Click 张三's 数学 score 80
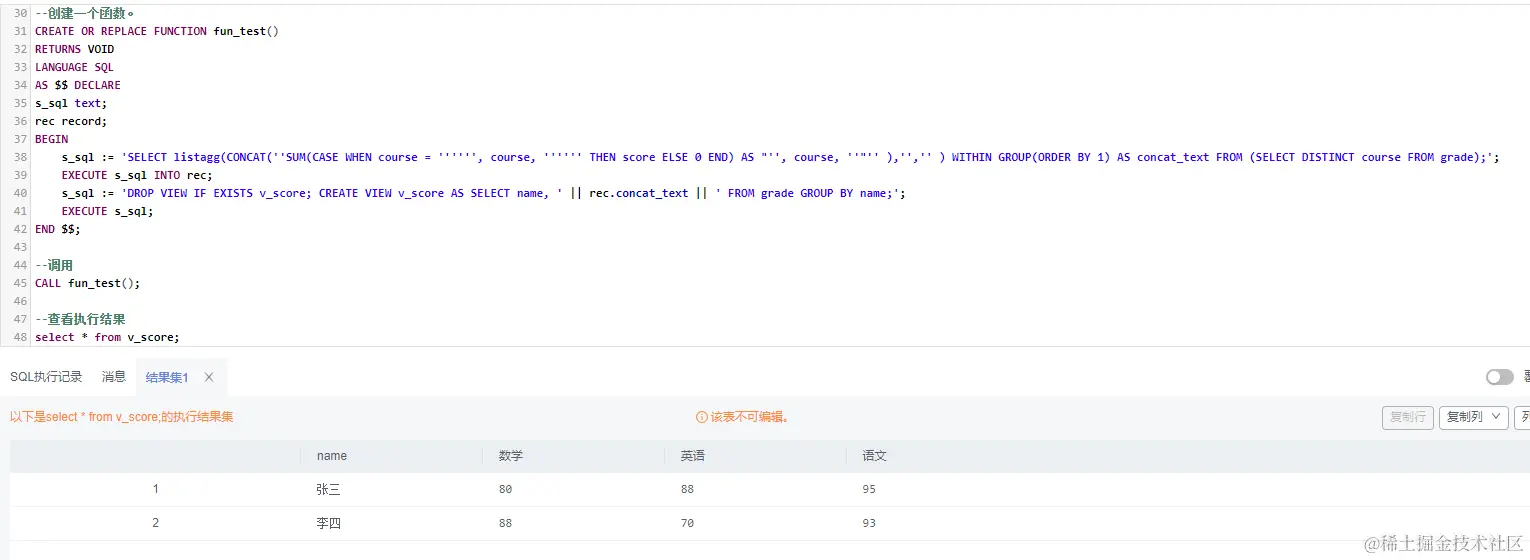Viewport: 1530px width, 560px height. pos(505,490)
